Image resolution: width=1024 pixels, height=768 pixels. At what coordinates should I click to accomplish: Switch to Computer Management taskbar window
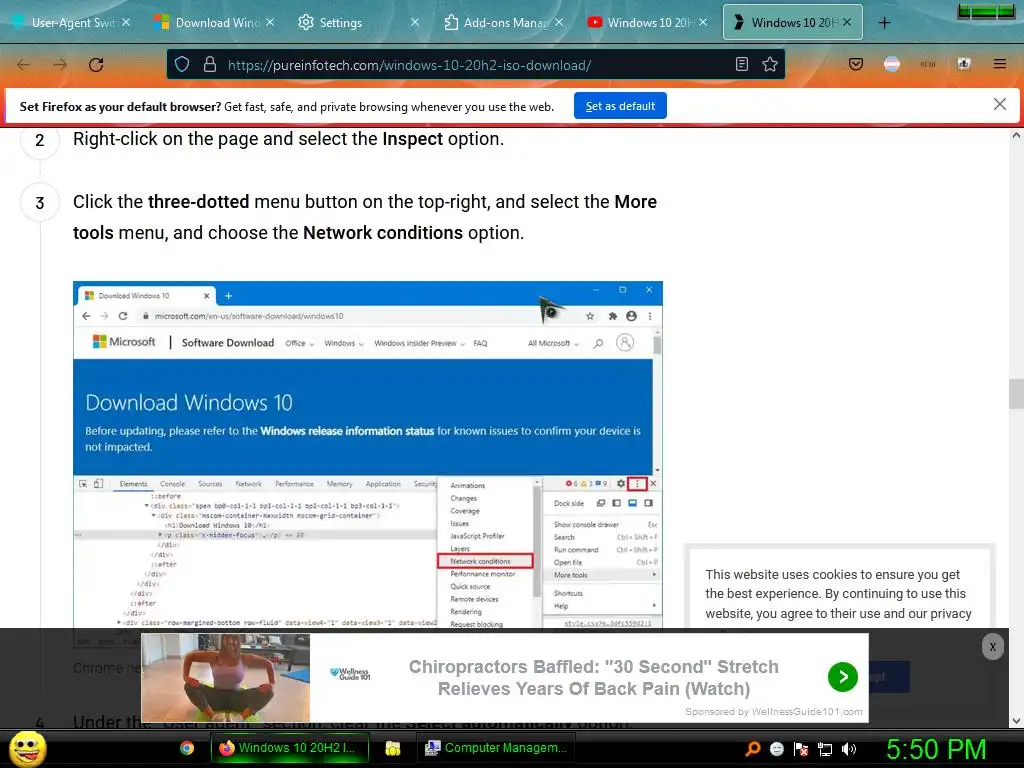[x=496, y=748]
